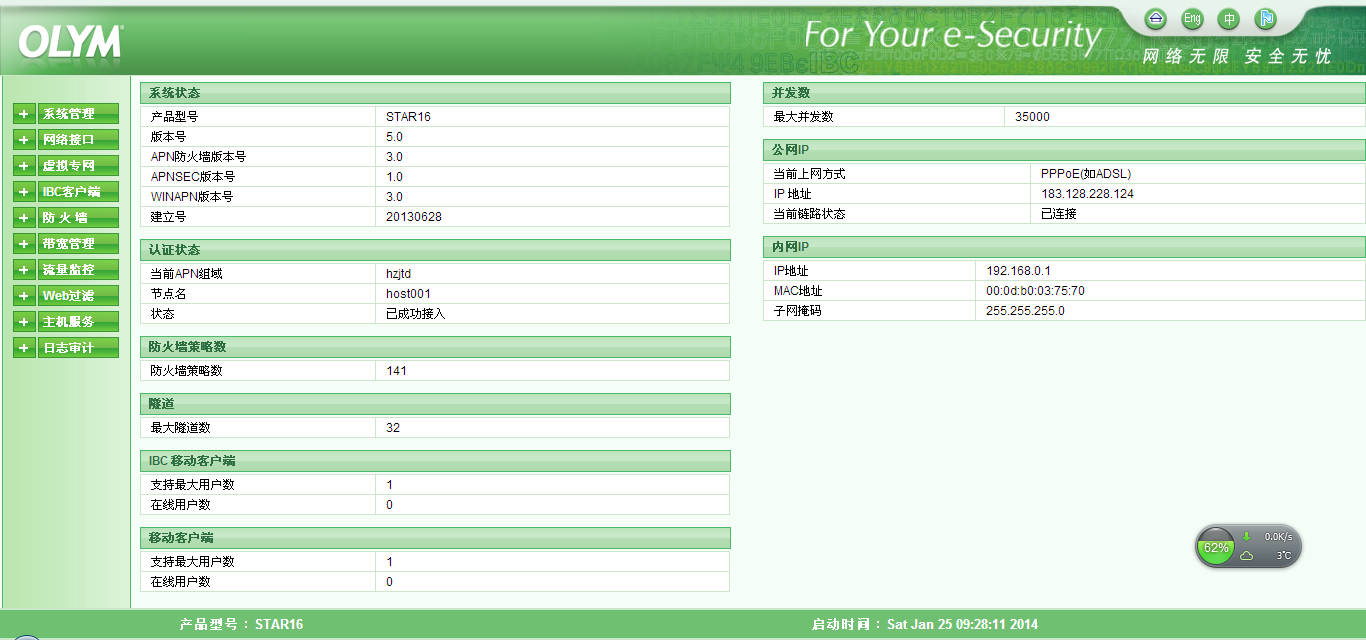Click the blue flag icon in the header
Screen dimensions: 1366x640
(1266, 19)
